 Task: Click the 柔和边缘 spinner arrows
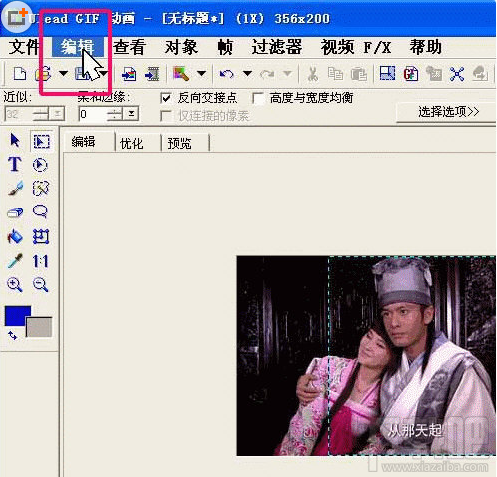pos(115,114)
